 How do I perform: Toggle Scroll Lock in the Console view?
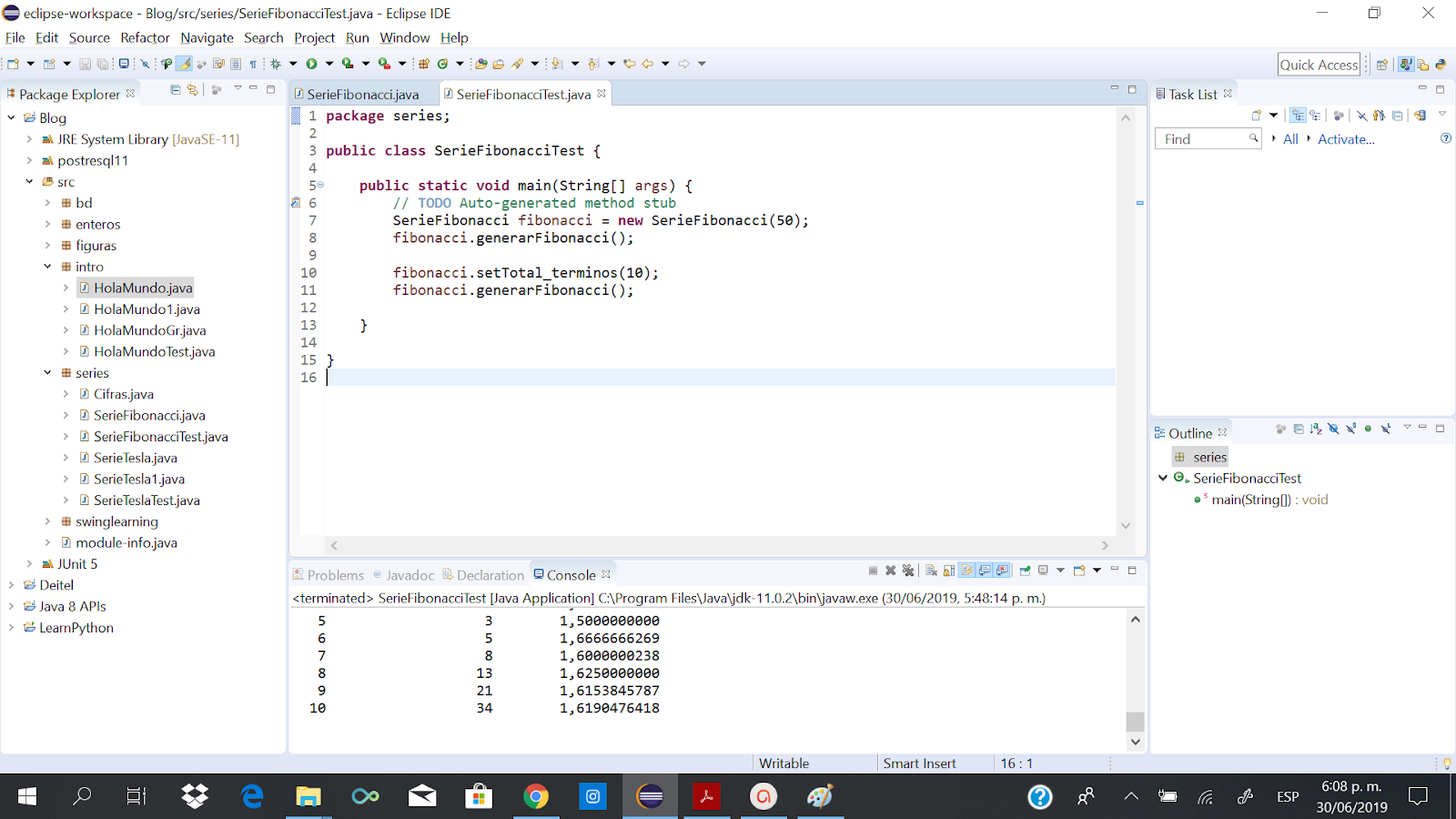point(947,571)
